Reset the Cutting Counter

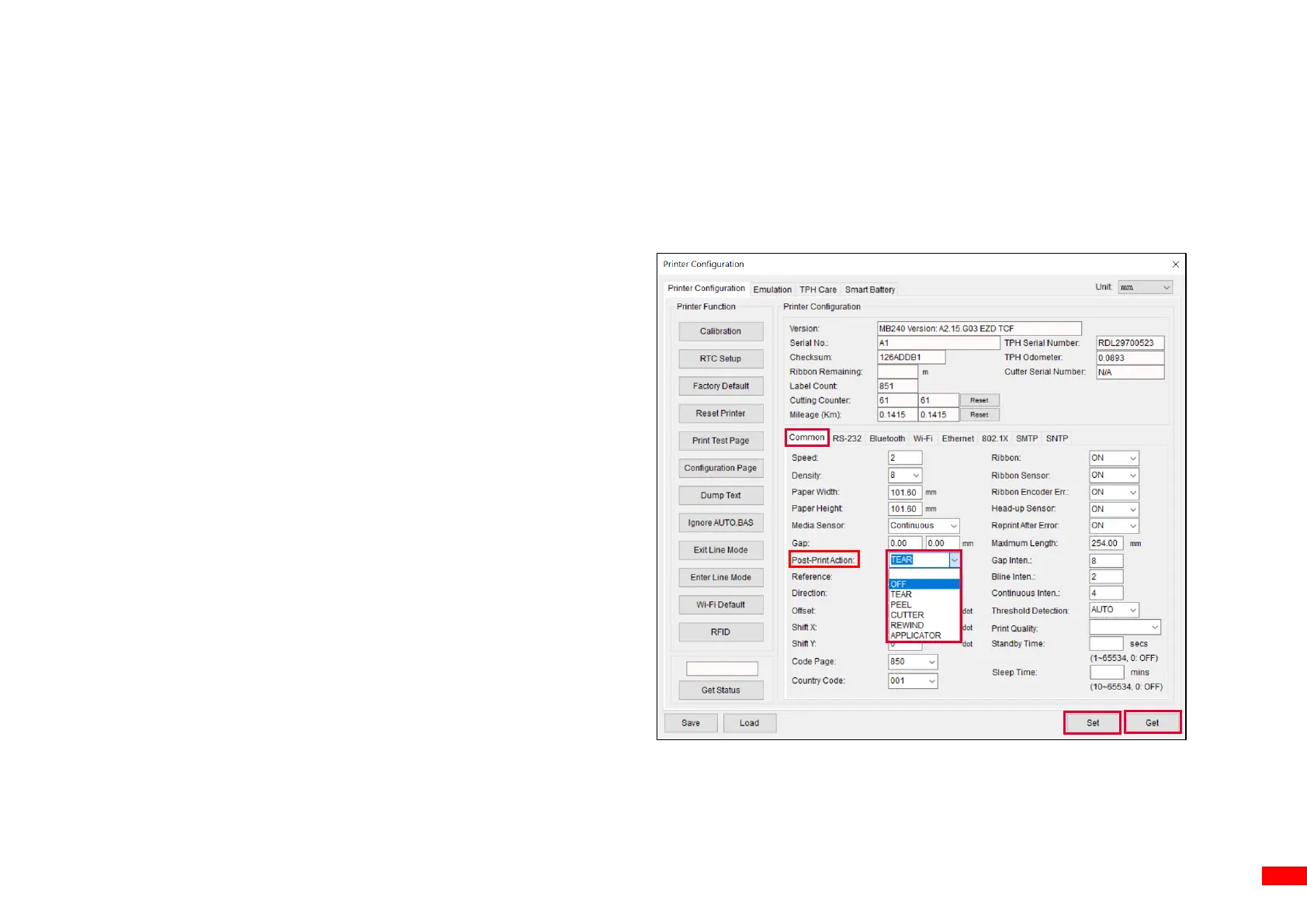click(x=979, y=400)
